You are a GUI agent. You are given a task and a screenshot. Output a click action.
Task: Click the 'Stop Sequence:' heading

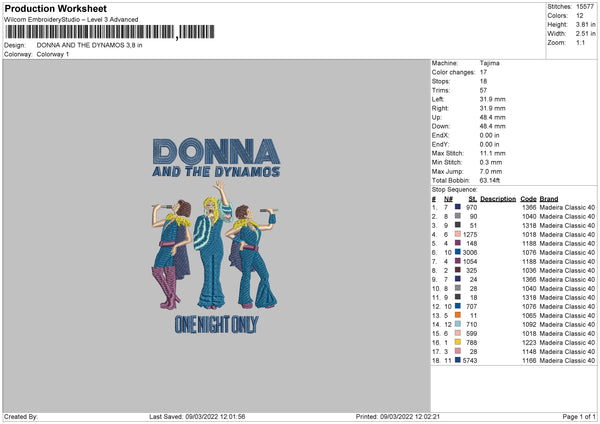[455, 190]
